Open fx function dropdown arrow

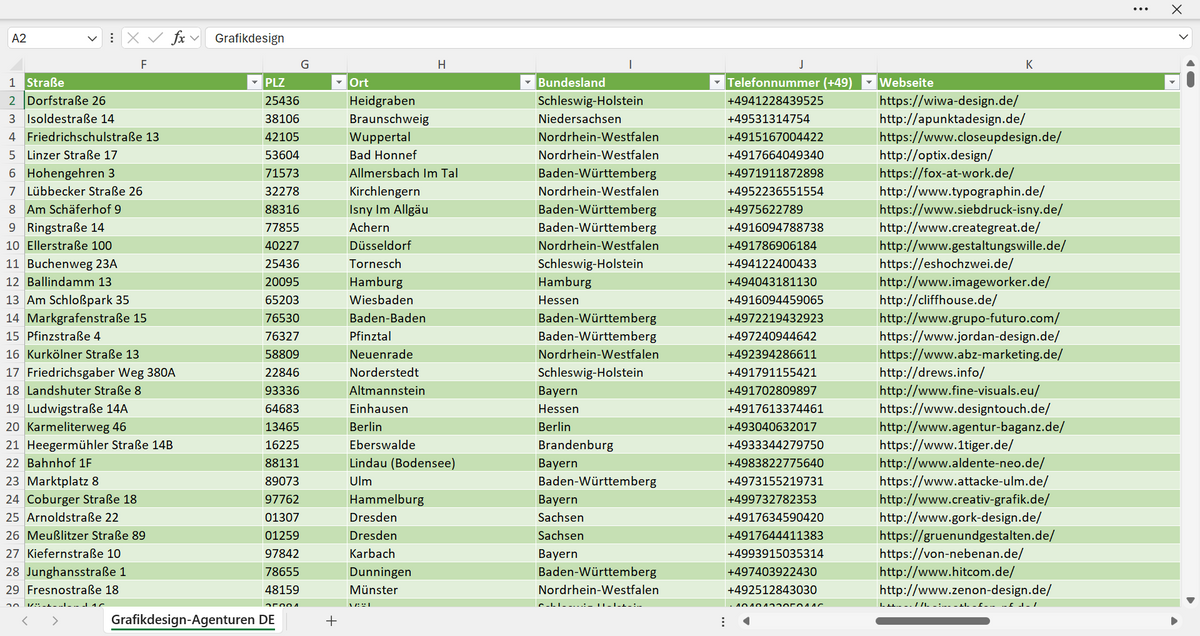tap(194, 38)
